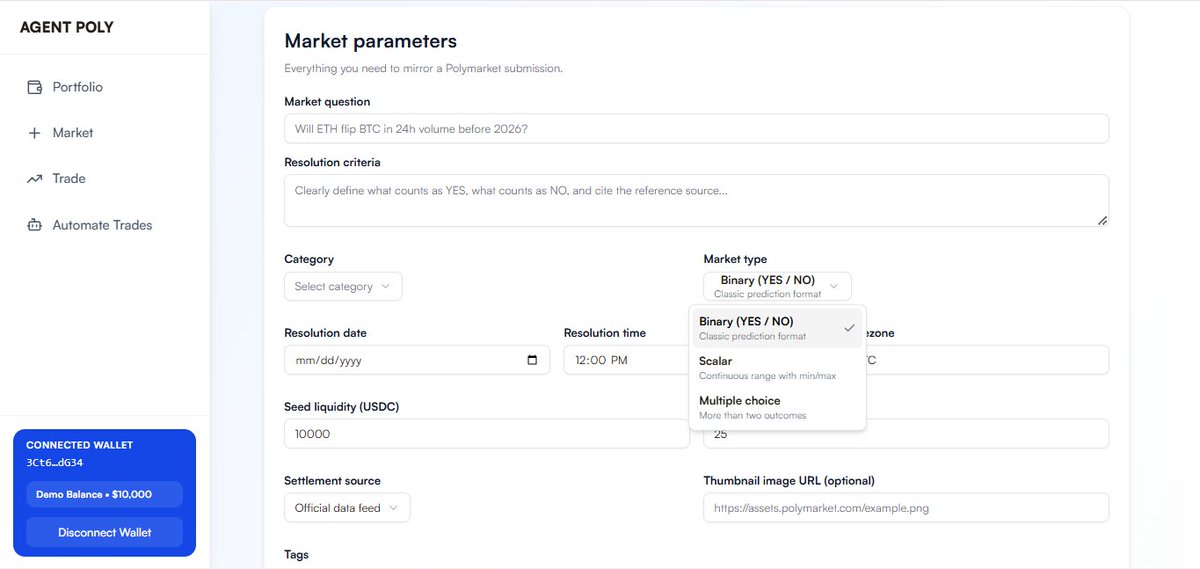The image size is (1200, 569).
Task: Click the checkmark beside Binary (YES / NO)
Action: pyautogui.click(x=849, y=328)
